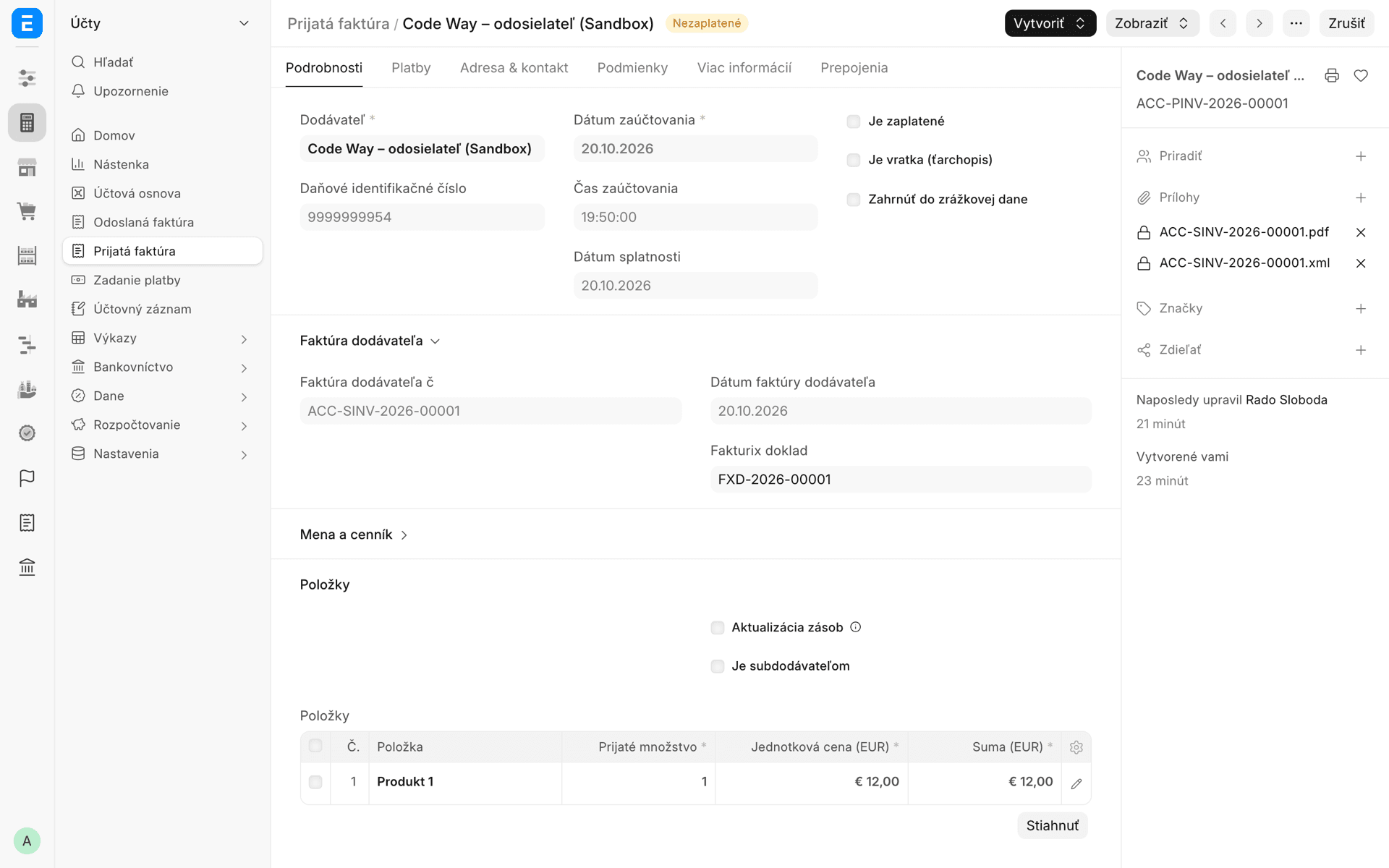This screenshot has height=868, width=1389.
Task: Open the flag icon in the left rail
Action: 27,478
